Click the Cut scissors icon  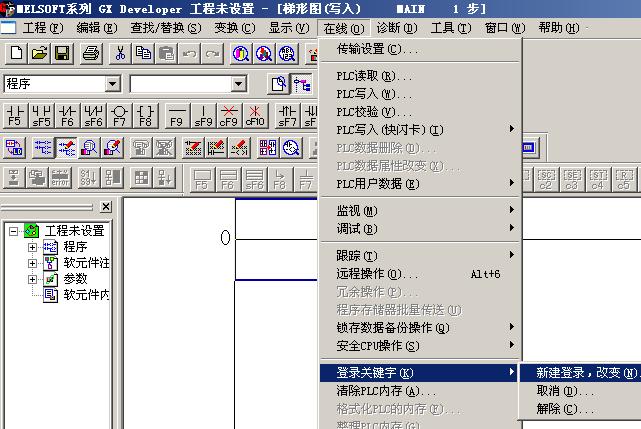click(x=120, y=53)
